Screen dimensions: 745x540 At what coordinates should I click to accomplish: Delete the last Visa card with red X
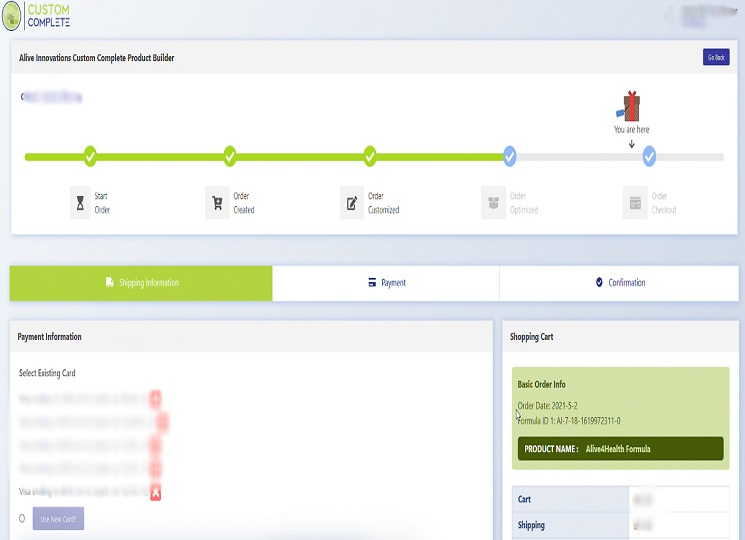155,492
